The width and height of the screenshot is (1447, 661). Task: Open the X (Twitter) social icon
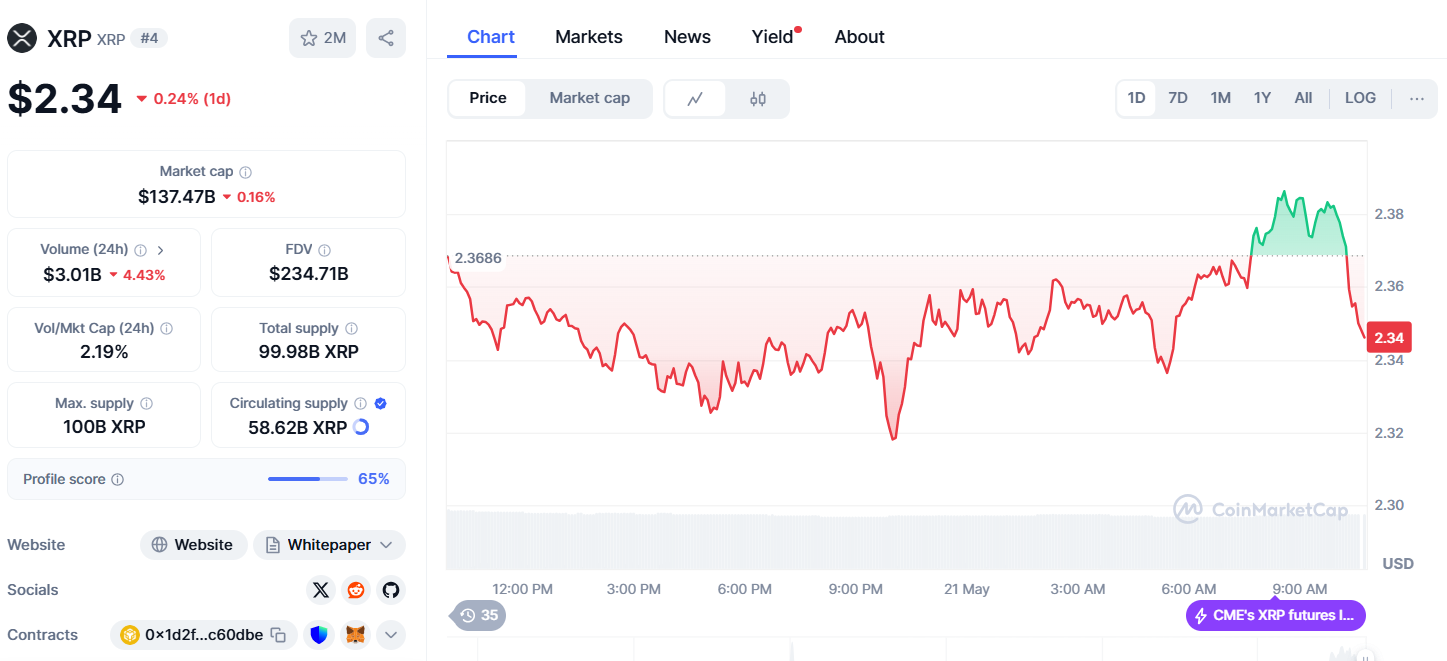tap(320, 590)
